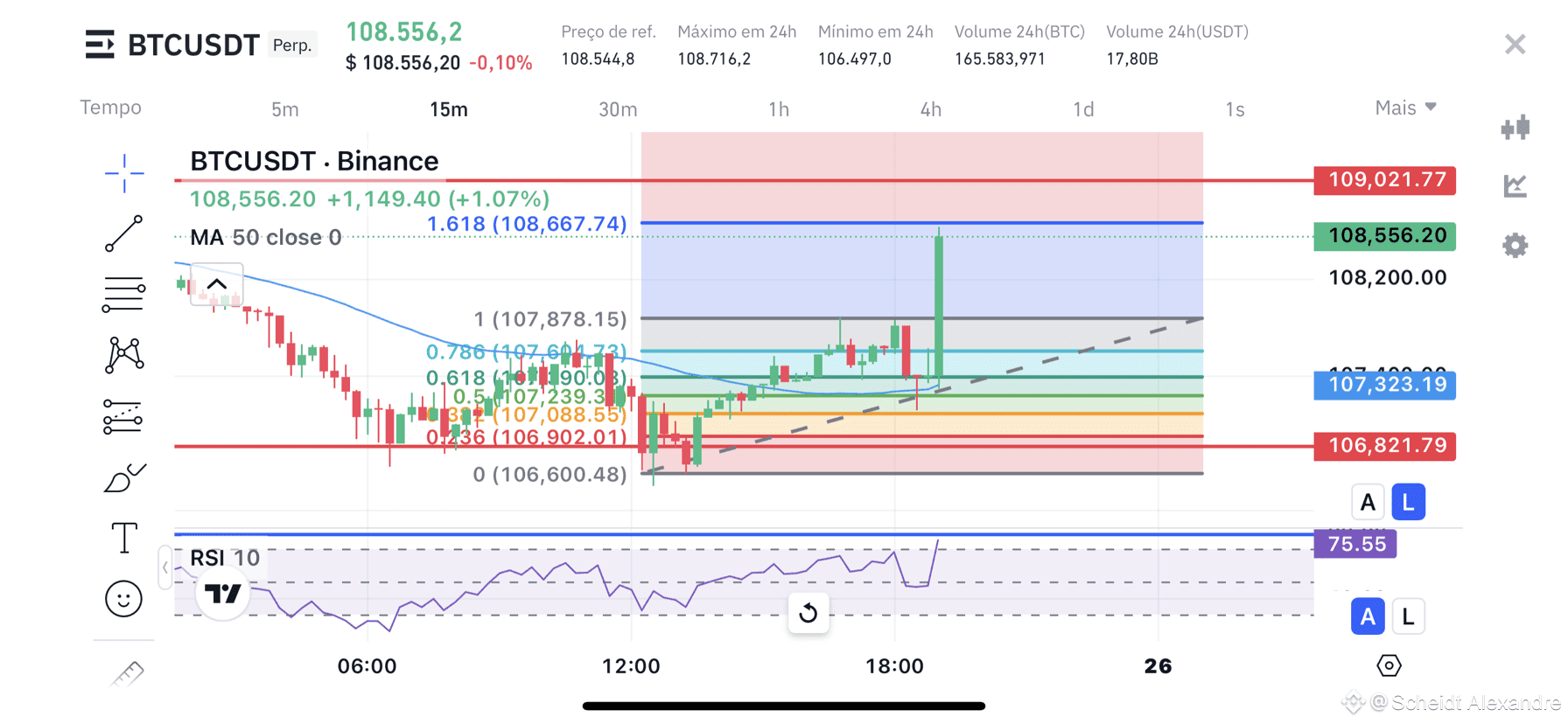Select the crosshair cursor tool
1568x724 pixels.
tap(124, 173)
